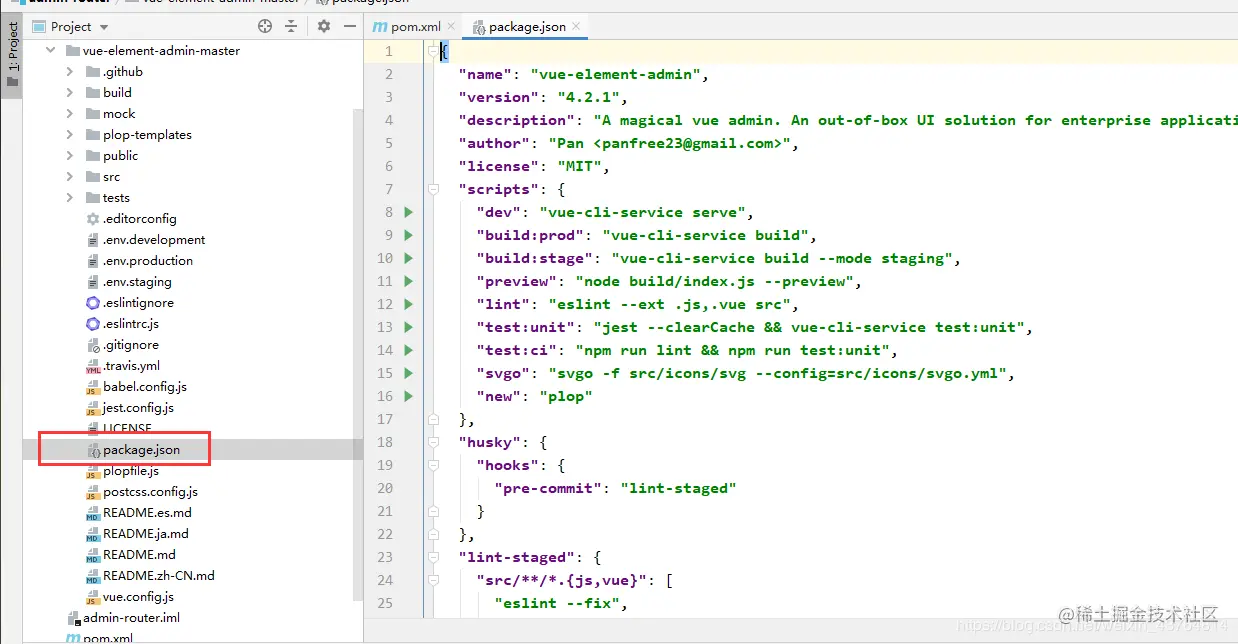Image resolution: width=1238 pixels, height=644 pixels.
Task: Expand the src folder arrow
Action: (x=69, y=176)
